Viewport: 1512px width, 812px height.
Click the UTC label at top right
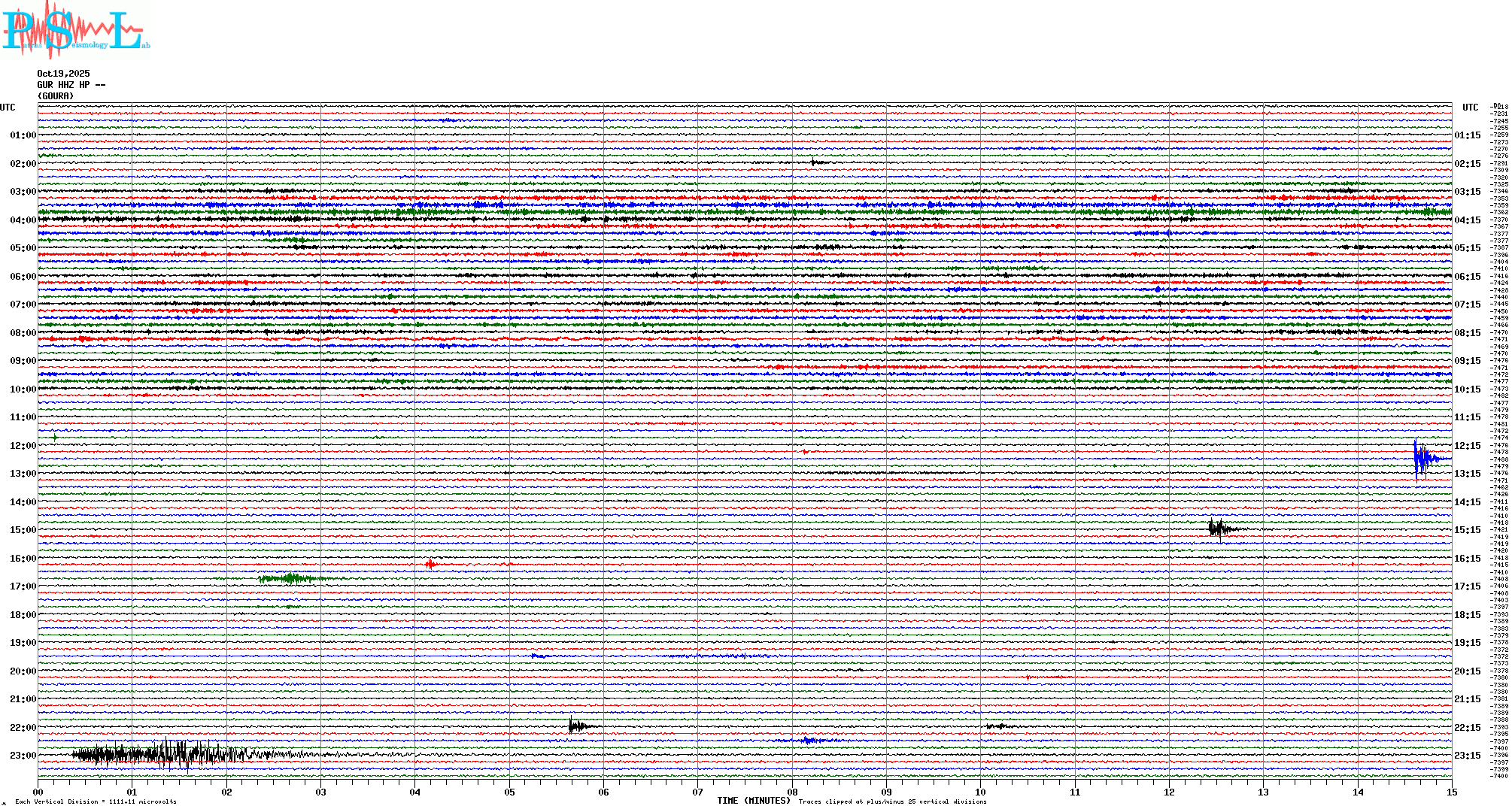click(x=1470, y=108)
